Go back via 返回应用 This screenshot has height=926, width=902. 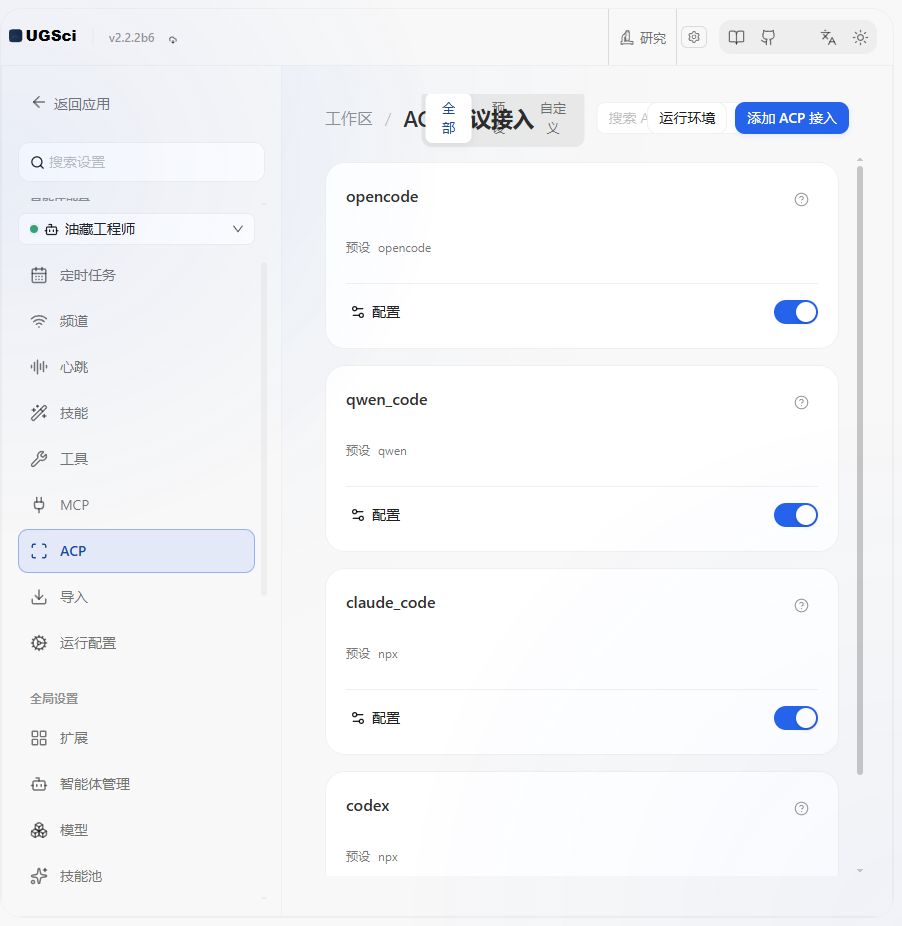click(71, 104)
